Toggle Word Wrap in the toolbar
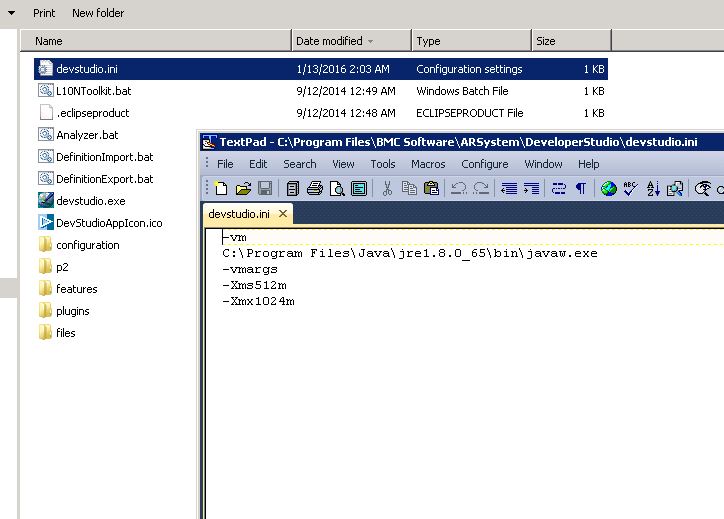 558,188
